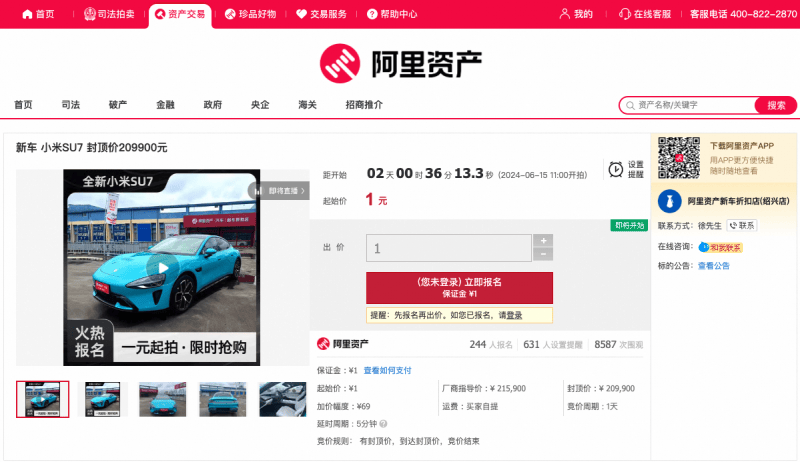This screenshot has width=800, height=462.
Task: Go to 首页 in the top red bar
Action: 38,14
